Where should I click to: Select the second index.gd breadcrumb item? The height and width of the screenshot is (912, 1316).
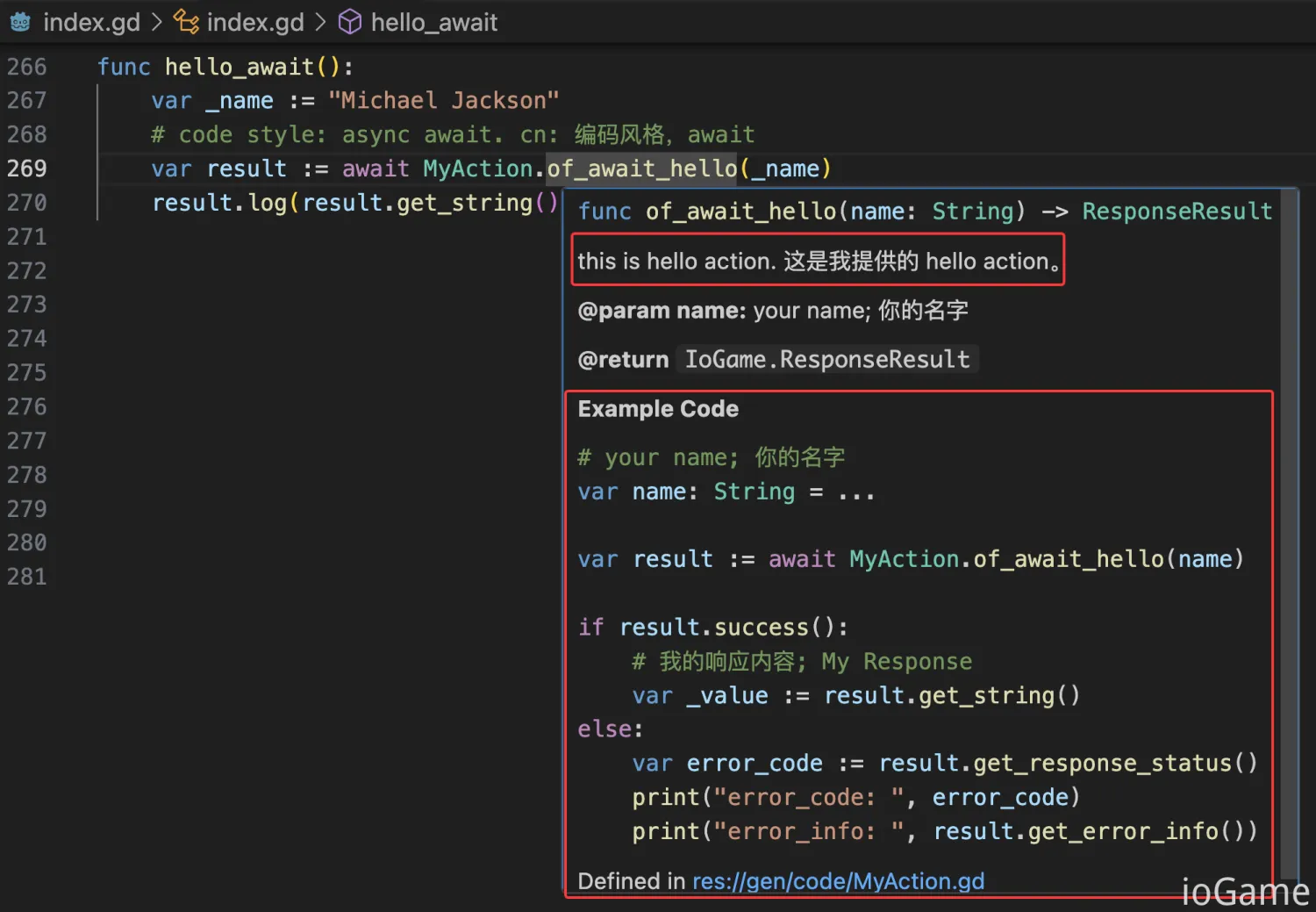[255, 22]
